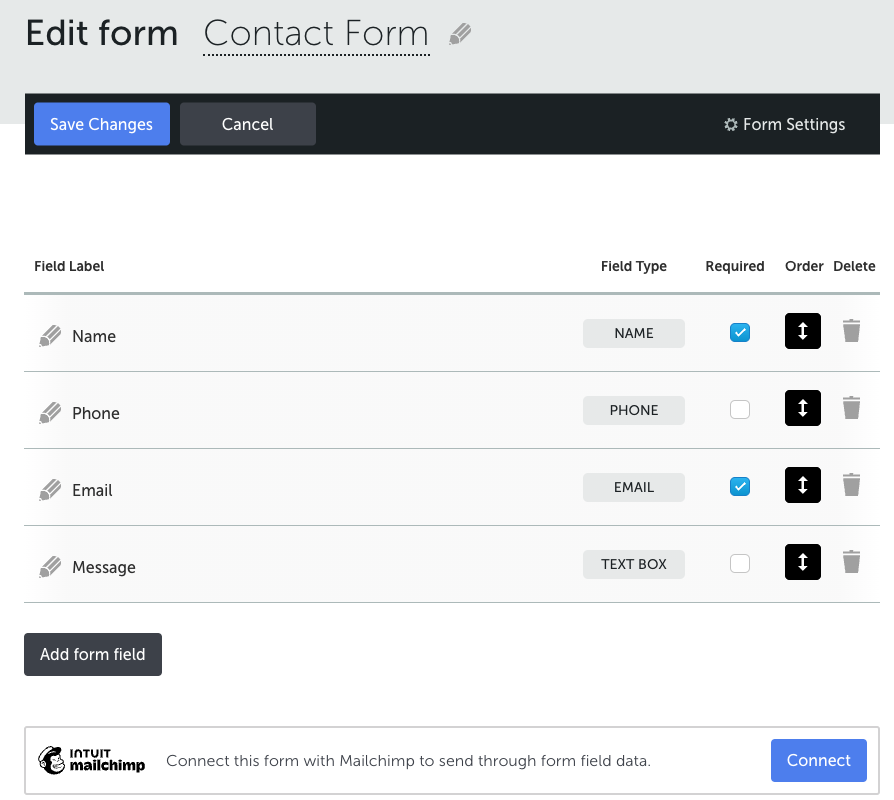Add a new form field
This screenshot has width=894, height=800.
pyautogui.click(x=93, y=654)
